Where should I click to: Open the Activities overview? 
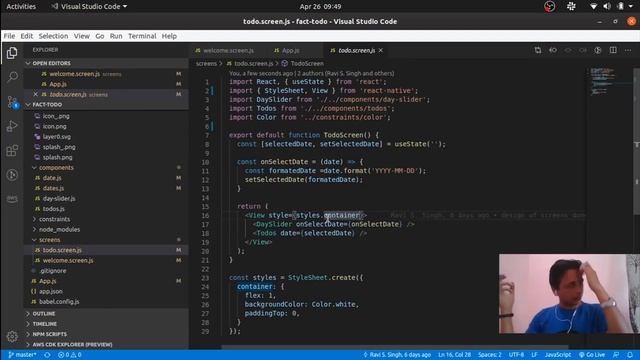(x=21, y=7)
